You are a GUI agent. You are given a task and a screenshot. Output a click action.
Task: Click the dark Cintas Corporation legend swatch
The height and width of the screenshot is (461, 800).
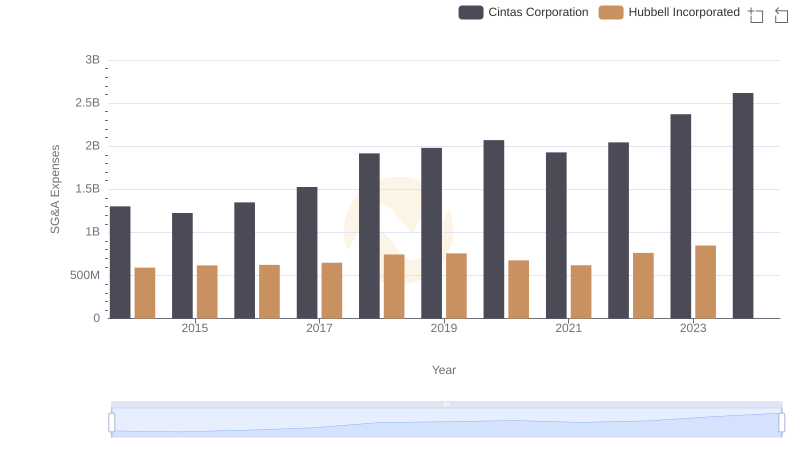(x=471, y=12)
